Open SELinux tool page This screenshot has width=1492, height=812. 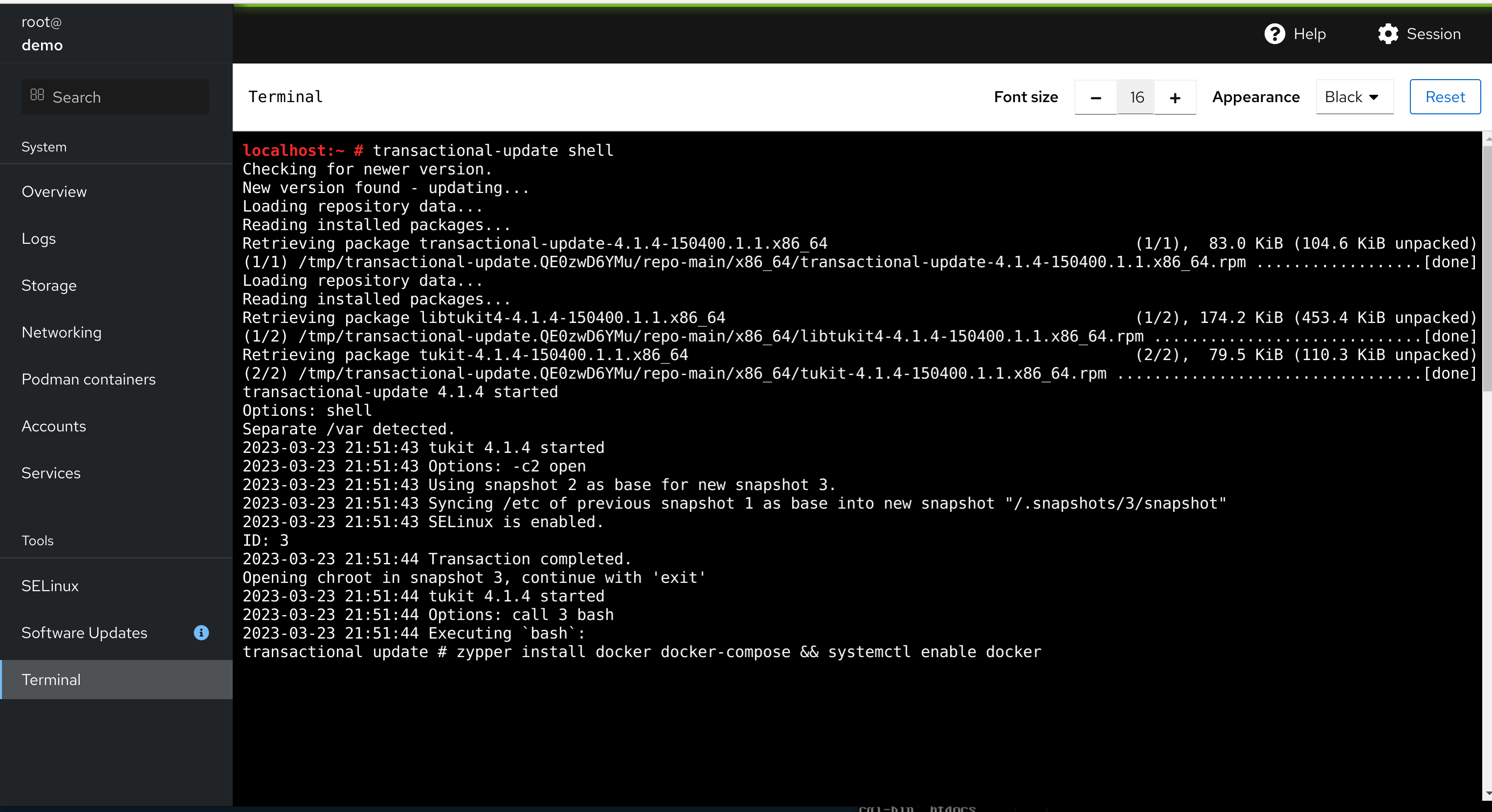pyautogui.click(x=50, y=586)
